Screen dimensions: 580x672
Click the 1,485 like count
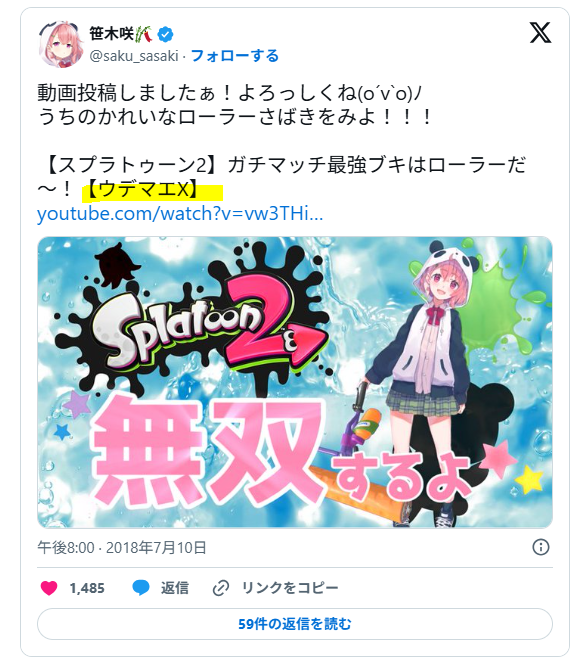(87, 588)
